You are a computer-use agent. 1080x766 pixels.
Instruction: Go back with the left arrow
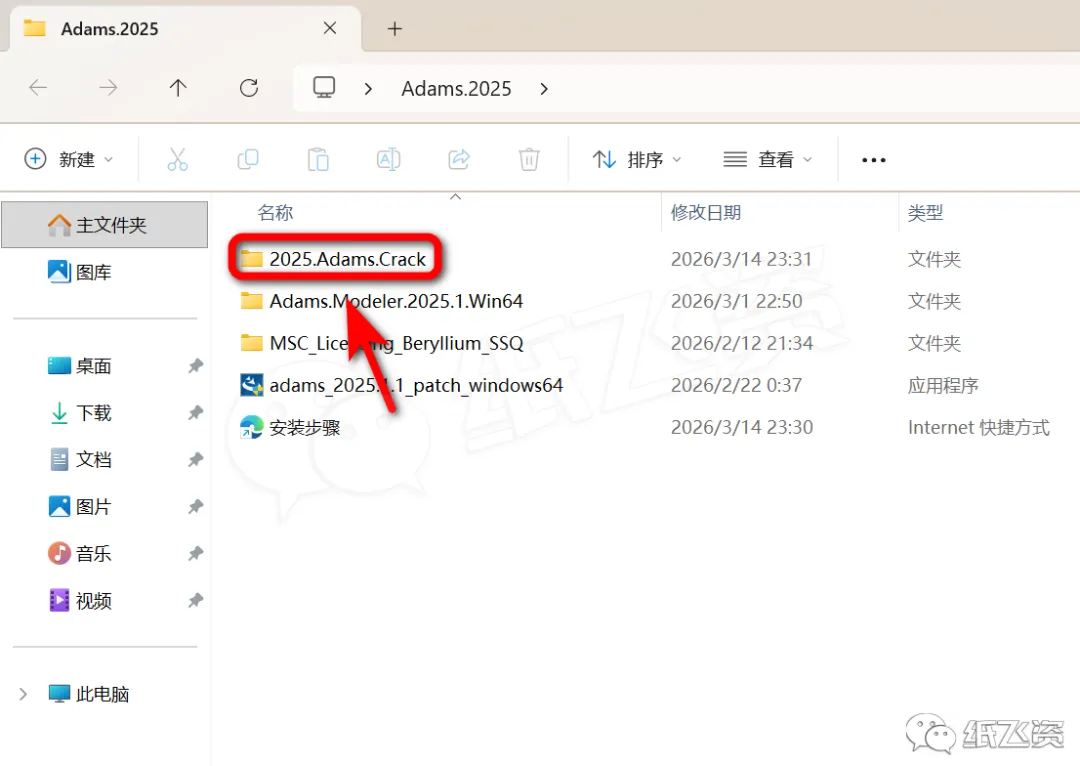pos(38,87)
